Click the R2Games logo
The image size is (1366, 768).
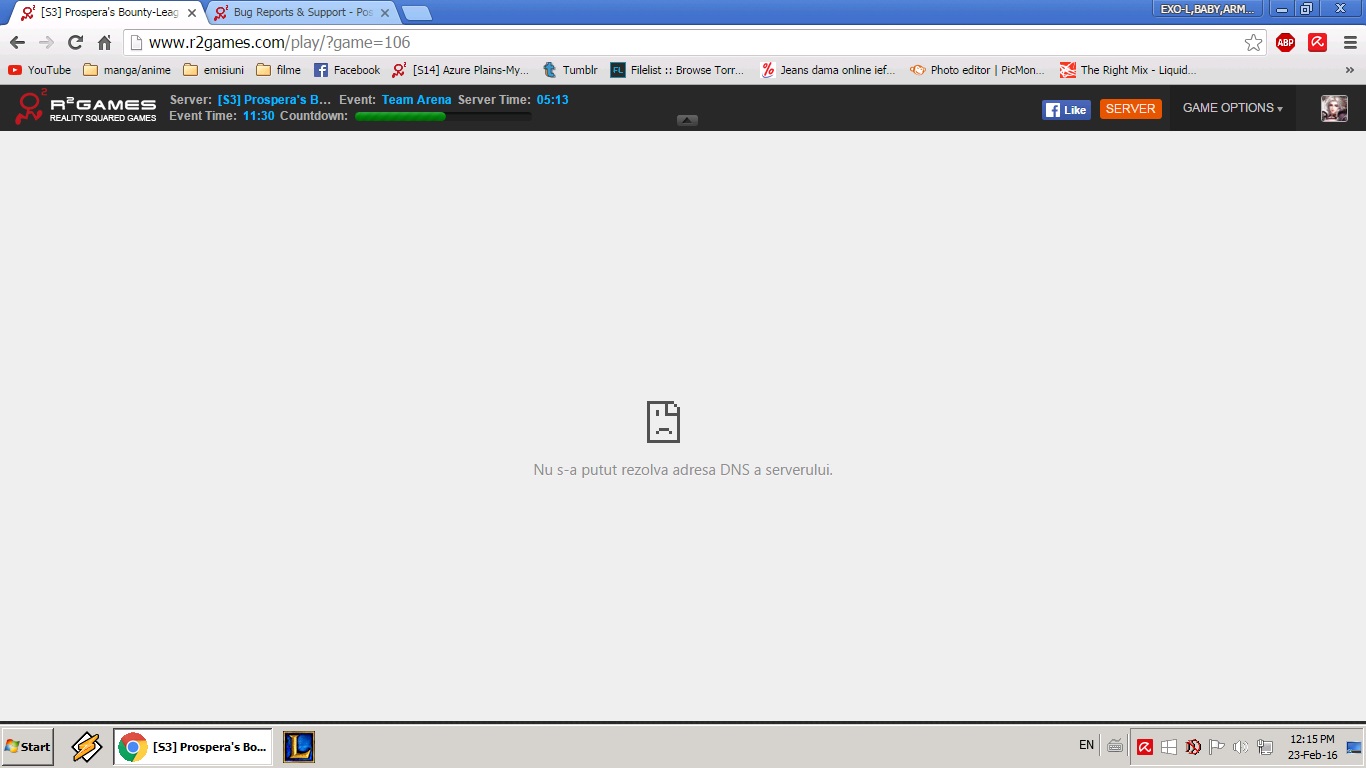(86, 108)
